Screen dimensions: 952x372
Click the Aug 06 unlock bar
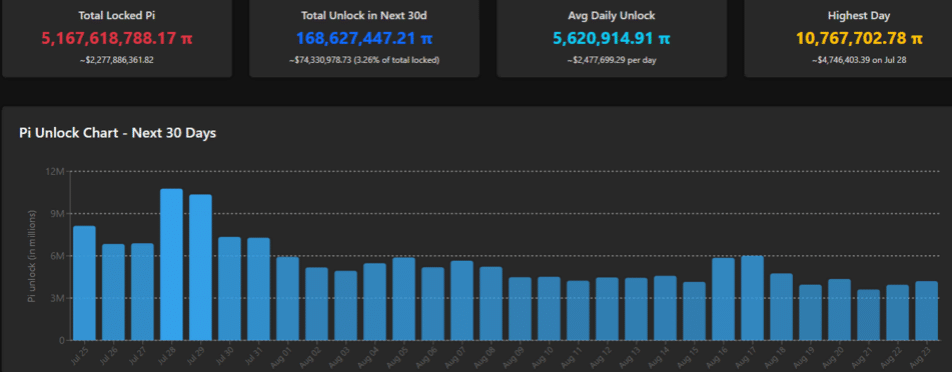433,303
